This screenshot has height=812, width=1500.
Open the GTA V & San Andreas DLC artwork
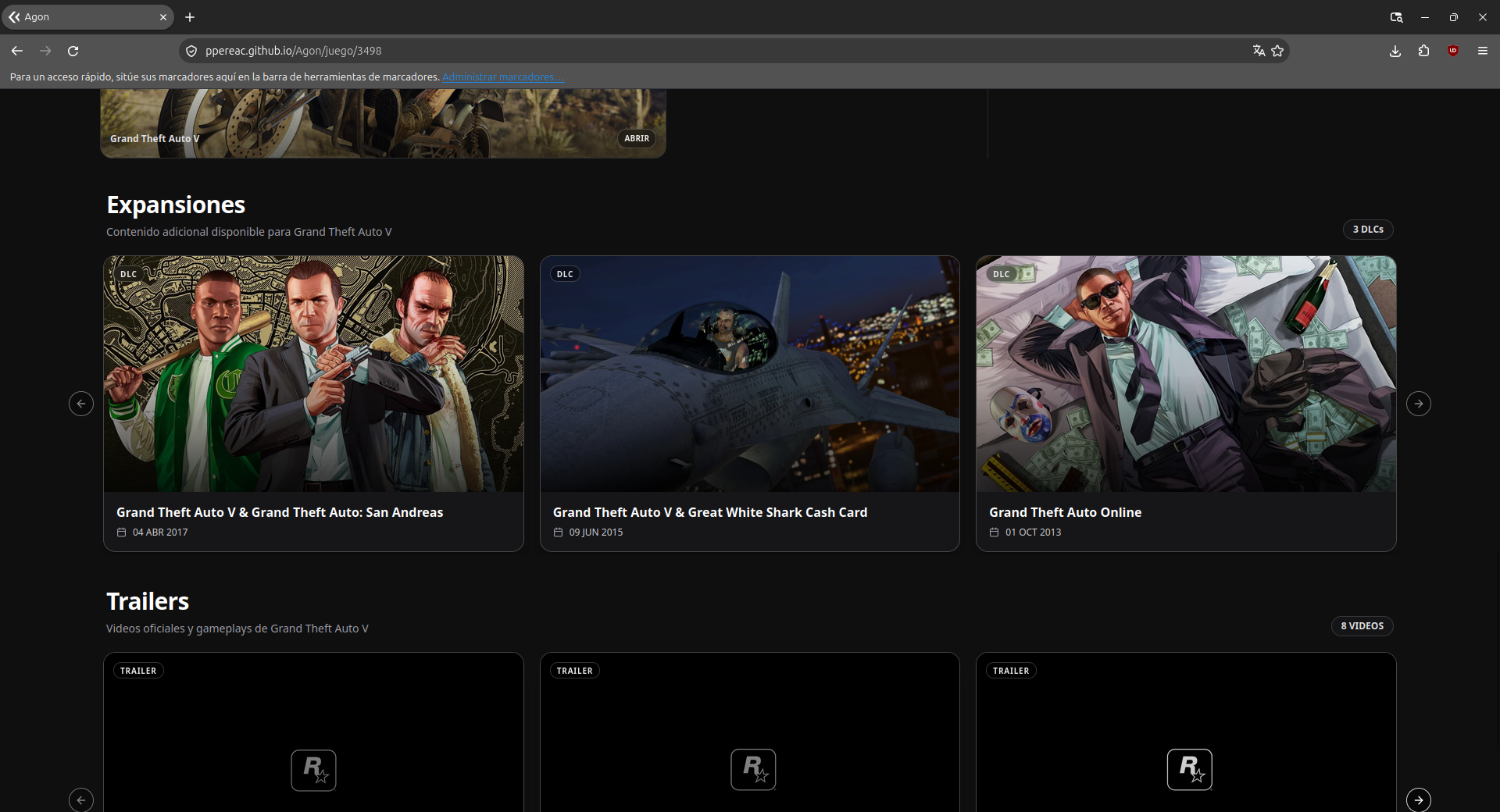(x=313, y=374)
